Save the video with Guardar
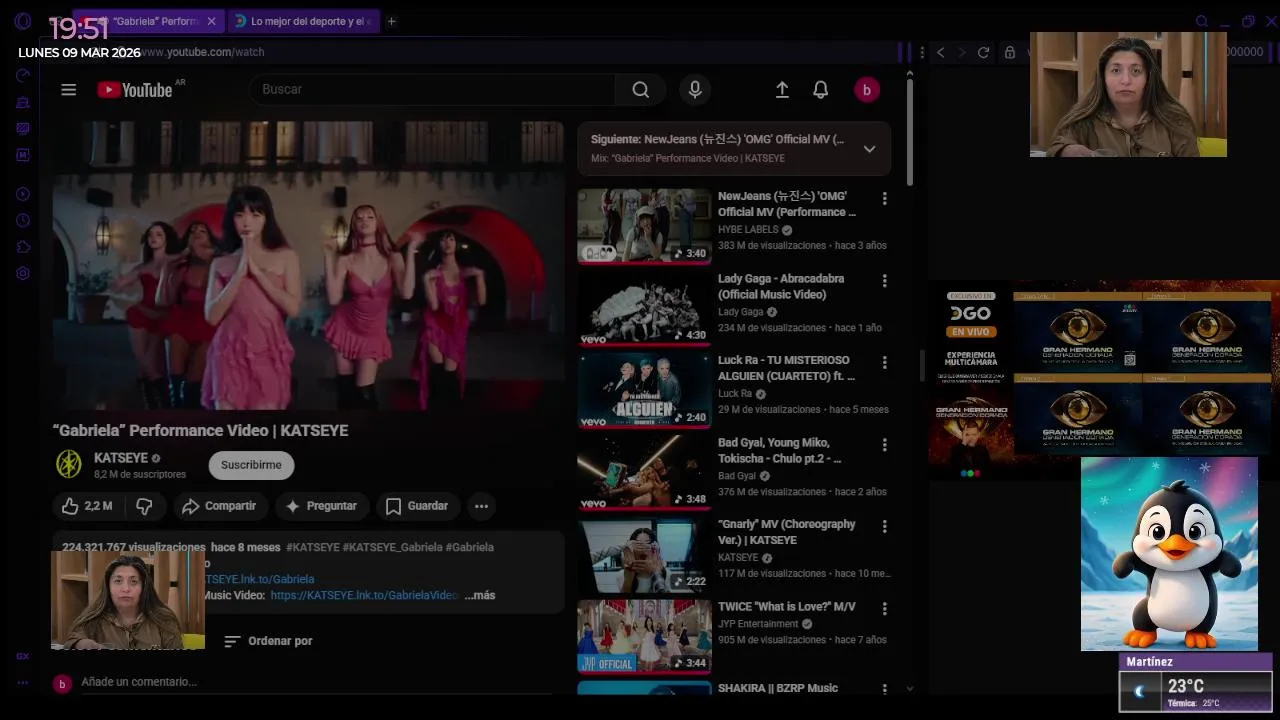Viewport: 1280px width, 720px height. 417,506
